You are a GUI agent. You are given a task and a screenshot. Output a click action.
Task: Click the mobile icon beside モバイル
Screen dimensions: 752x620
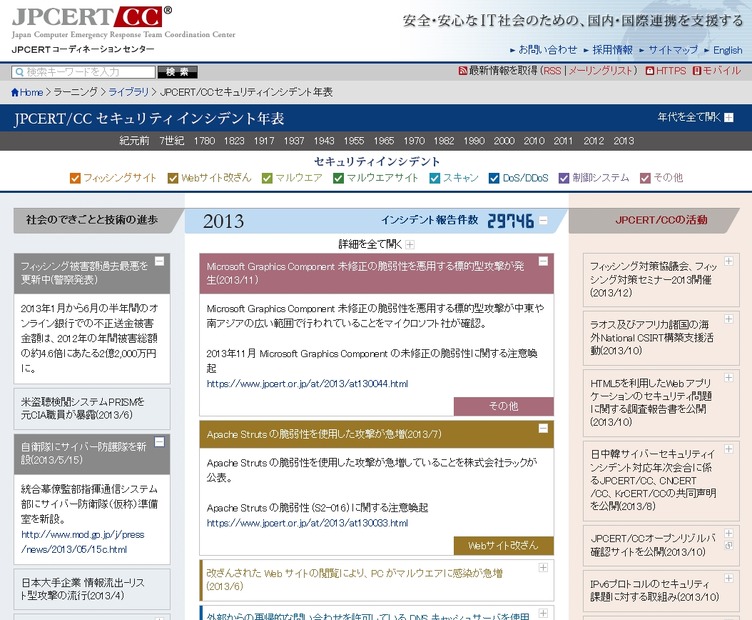click(697, 71)
